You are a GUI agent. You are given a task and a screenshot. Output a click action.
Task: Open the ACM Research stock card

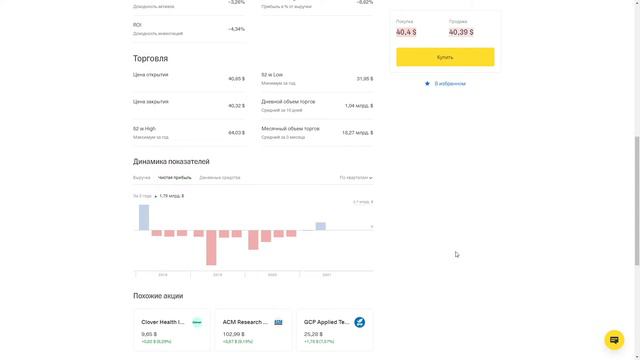pyautogui.click(x=253, y=330)
